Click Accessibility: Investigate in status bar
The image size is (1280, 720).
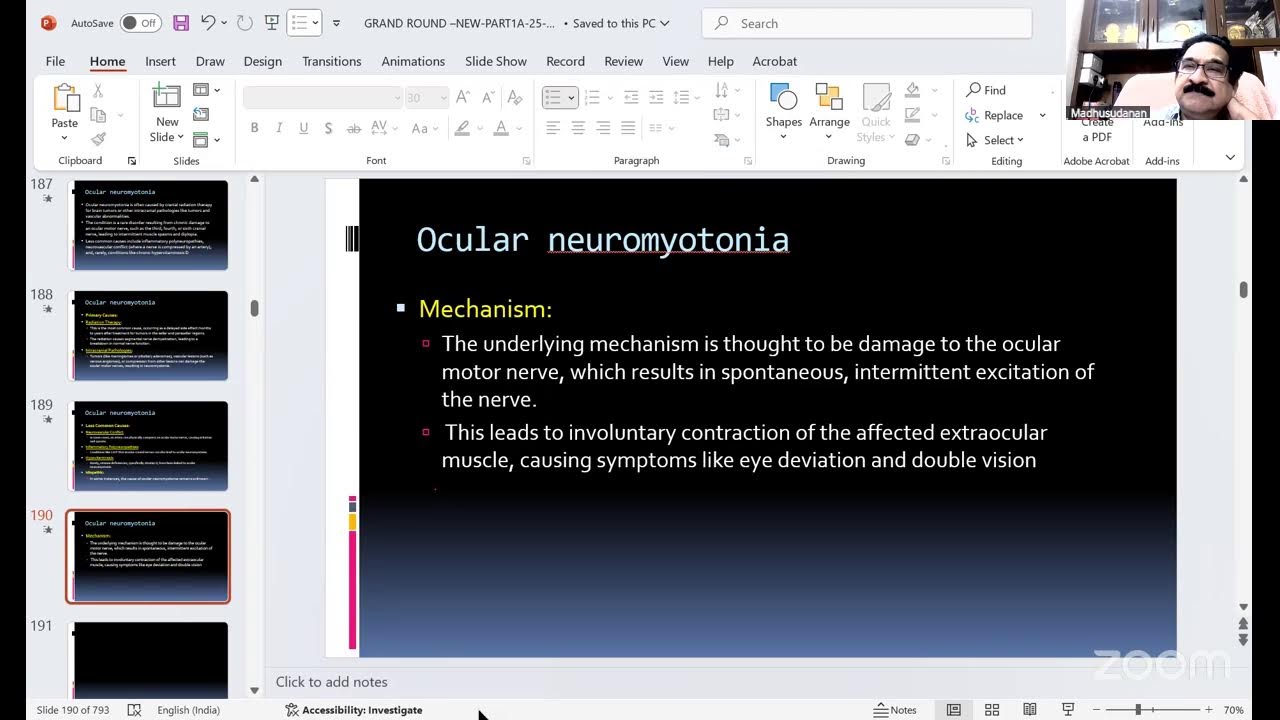353,710
